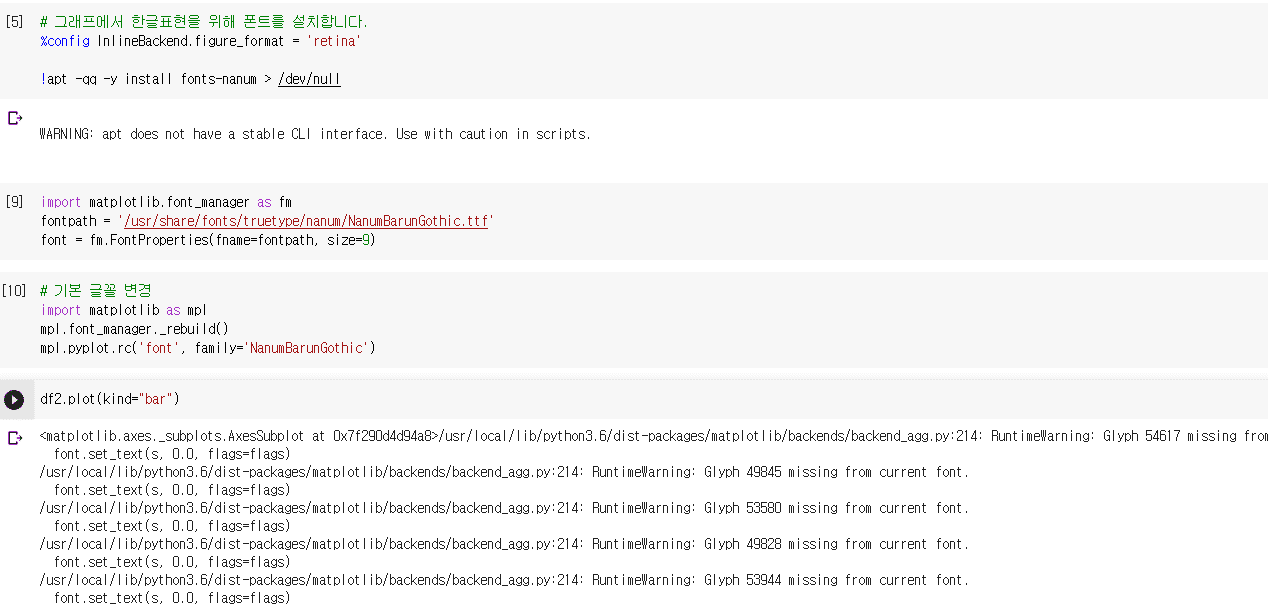The image size is (1268, 605).
Task: Click the %config InlineBackend line
Action: click(x=200, y=41)
